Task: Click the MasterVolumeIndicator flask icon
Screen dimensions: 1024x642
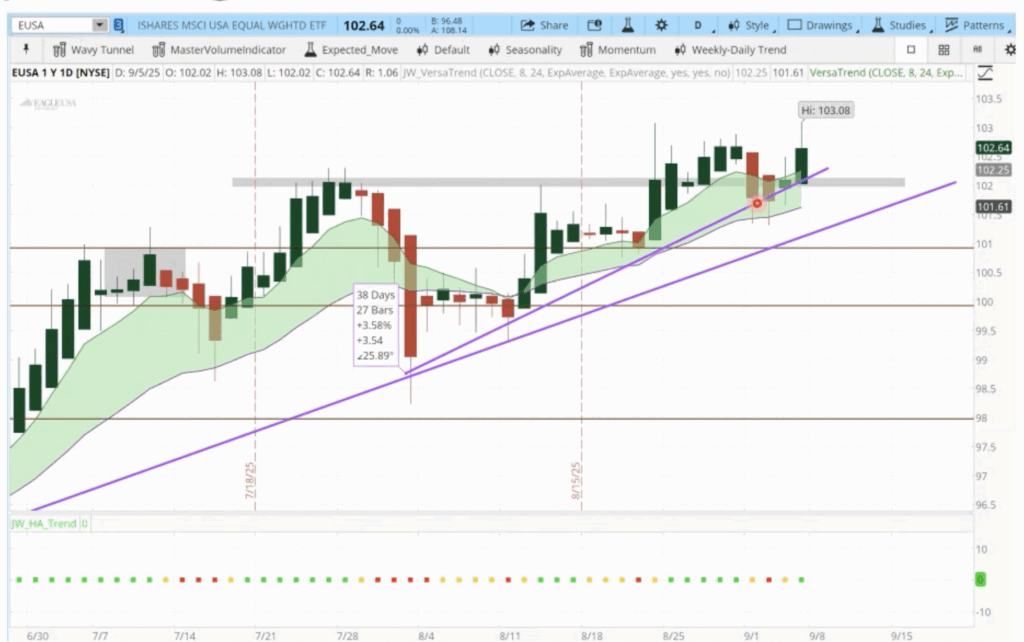Action: [159, 50]
